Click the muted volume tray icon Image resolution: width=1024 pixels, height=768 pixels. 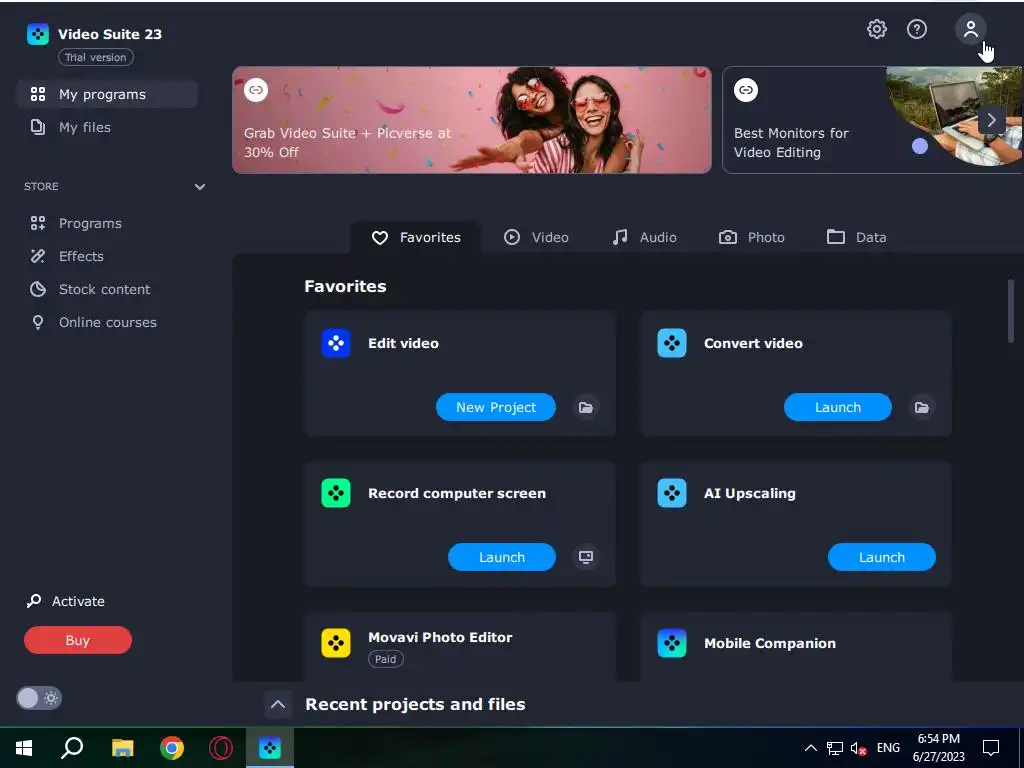point(857,748)
